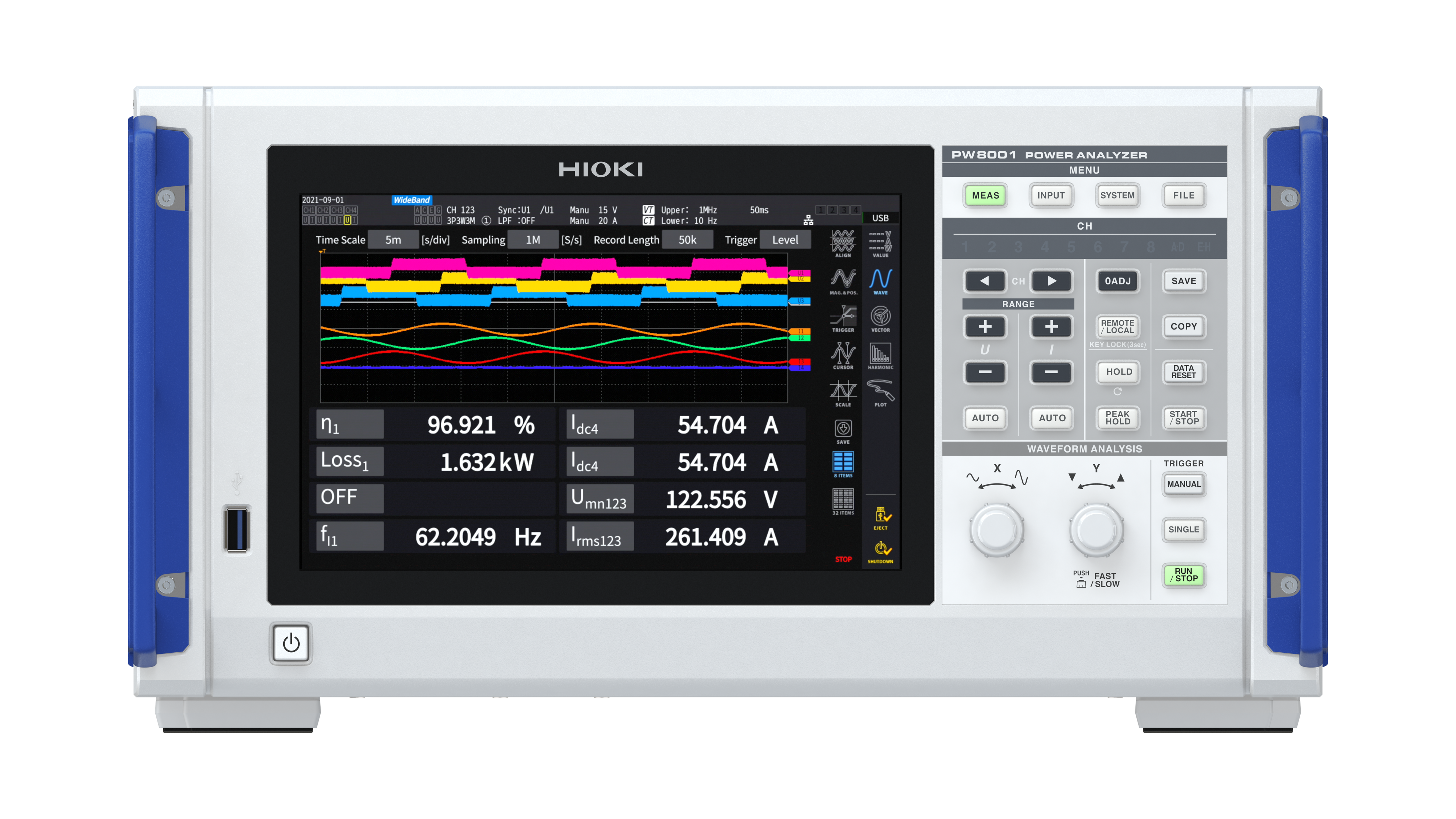The height and width of the screenshot is (819, 1456).
Task: Tap the EJECT media icon
Action: [x=880, y=518]
